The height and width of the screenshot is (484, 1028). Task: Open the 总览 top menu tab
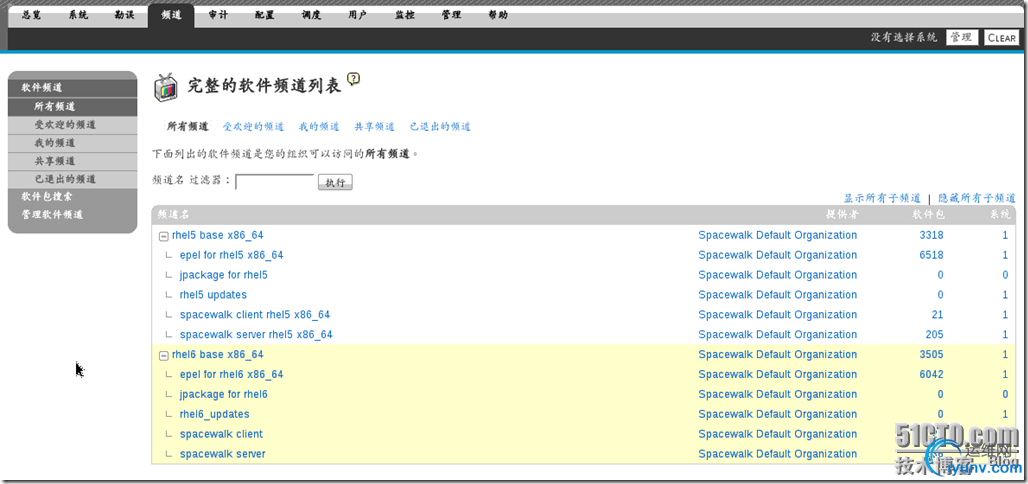point(31,15)
